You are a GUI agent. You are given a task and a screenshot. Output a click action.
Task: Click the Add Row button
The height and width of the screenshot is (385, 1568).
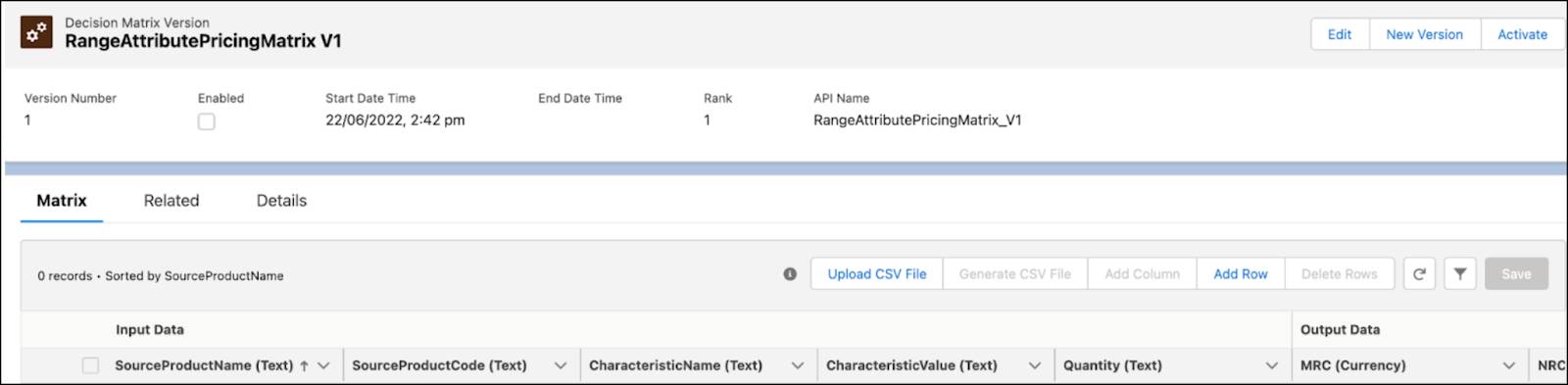tap(1241, 274)
